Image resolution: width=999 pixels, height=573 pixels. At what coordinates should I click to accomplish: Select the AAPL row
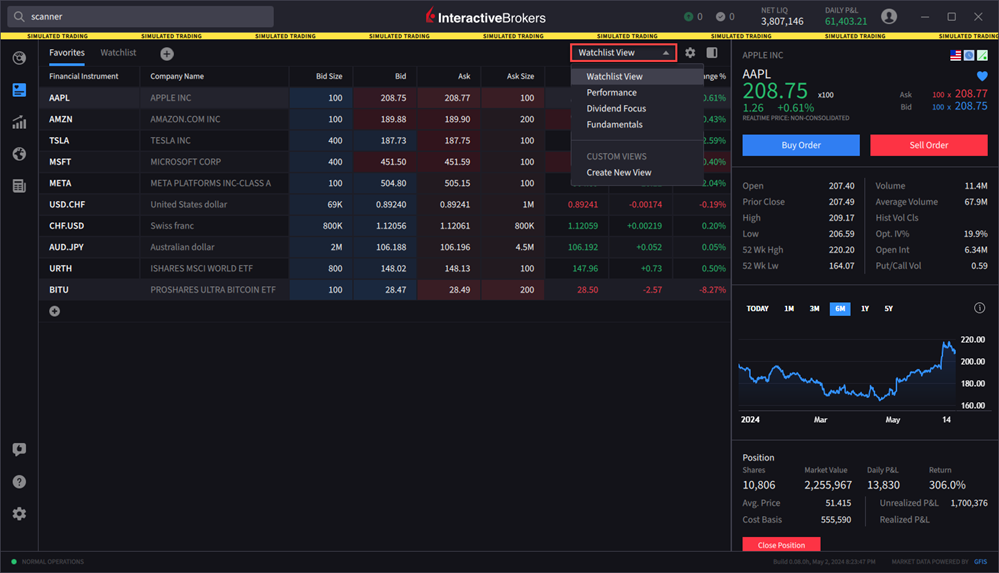(x=385, y=98)
